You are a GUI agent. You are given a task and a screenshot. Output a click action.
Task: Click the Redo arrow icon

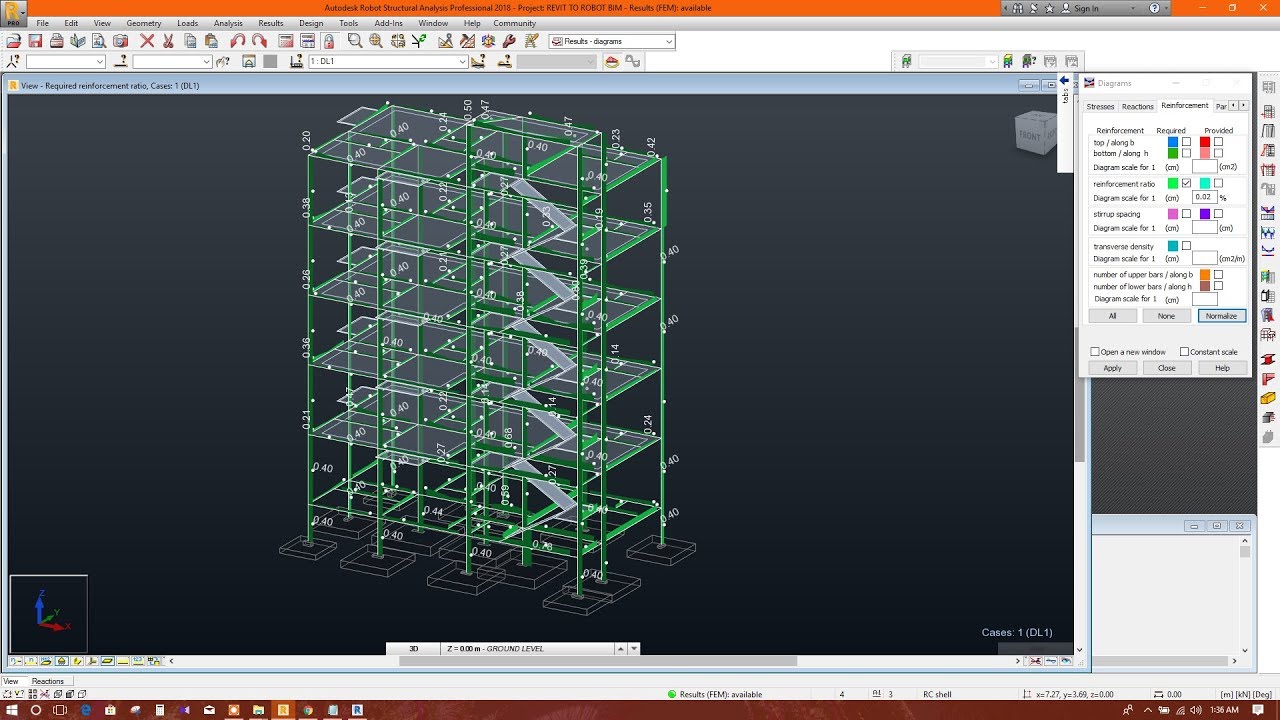[259, 41]
